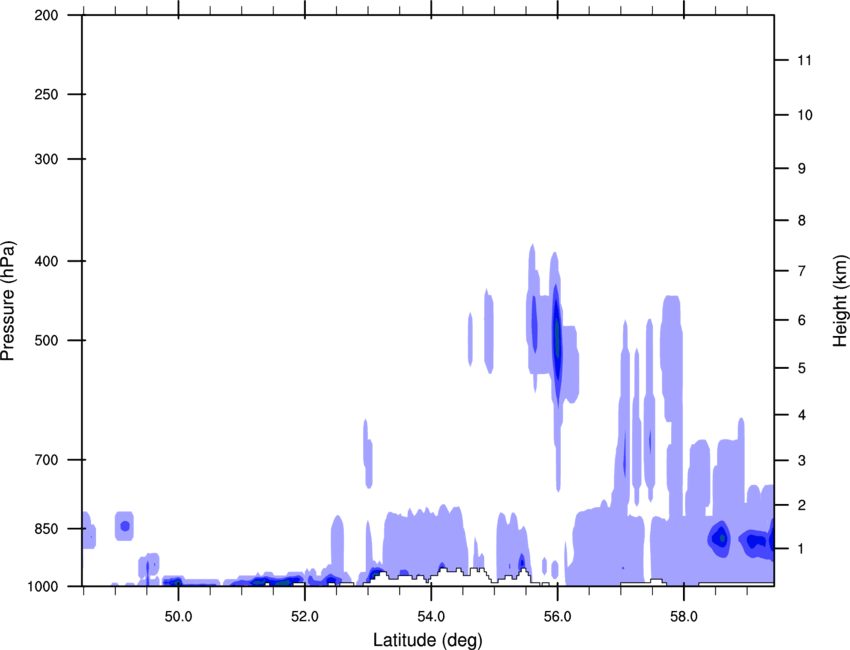
Task: Pick the 6 km height label
Action: pyautogui.click(x=801, y=320)
